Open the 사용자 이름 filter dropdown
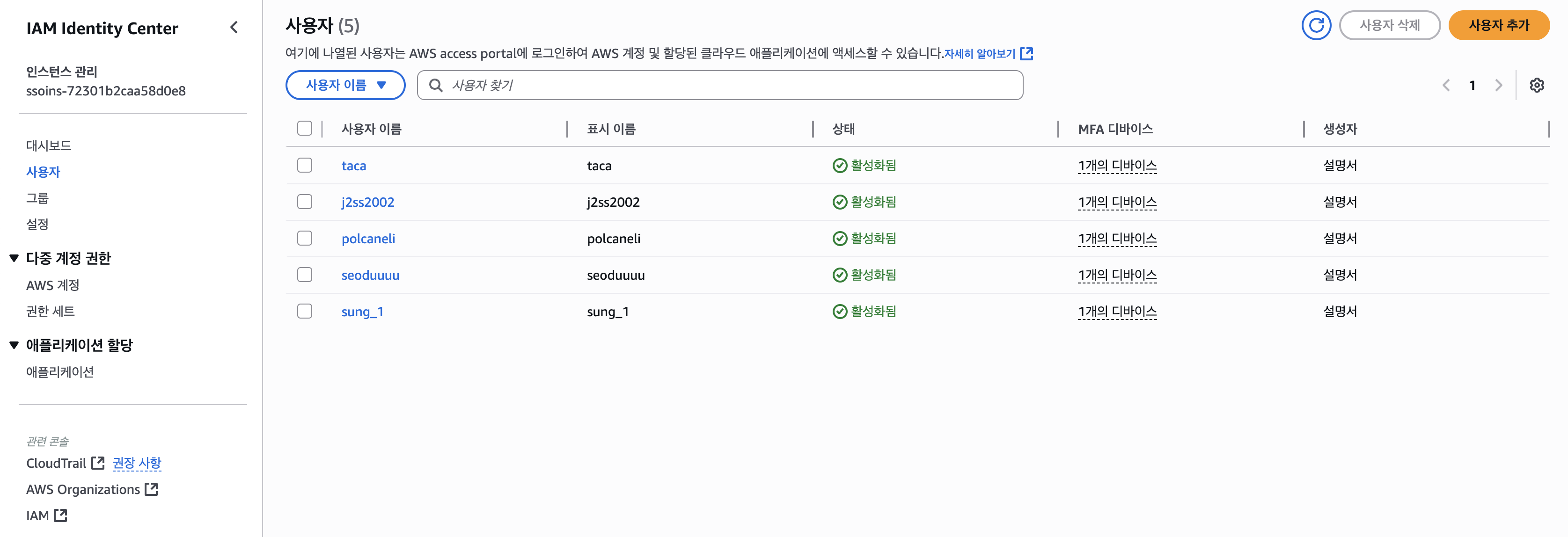1568x537 pixels. (x=345, y=85)
